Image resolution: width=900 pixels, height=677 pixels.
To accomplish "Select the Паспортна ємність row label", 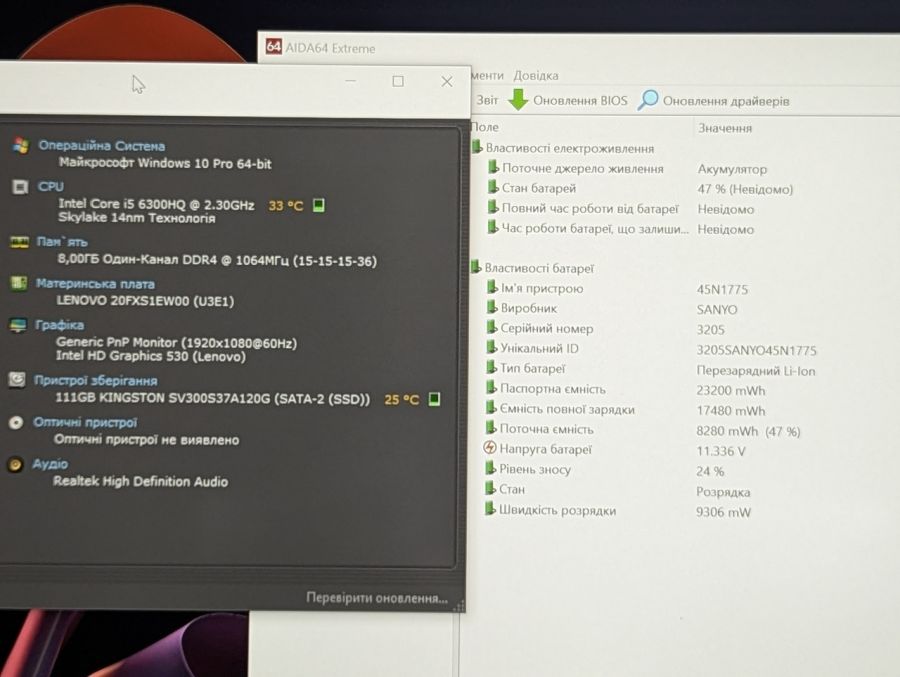I will (x=553, y=389).
